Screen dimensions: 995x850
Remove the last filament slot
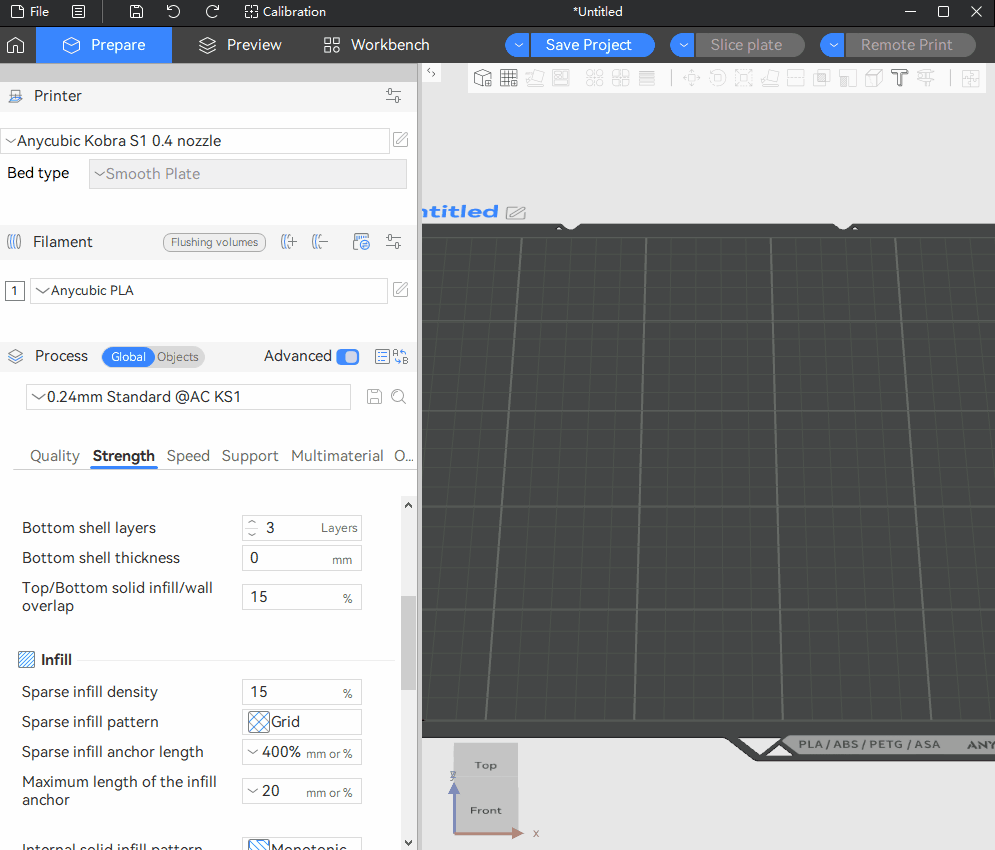[x=320, y=242]
